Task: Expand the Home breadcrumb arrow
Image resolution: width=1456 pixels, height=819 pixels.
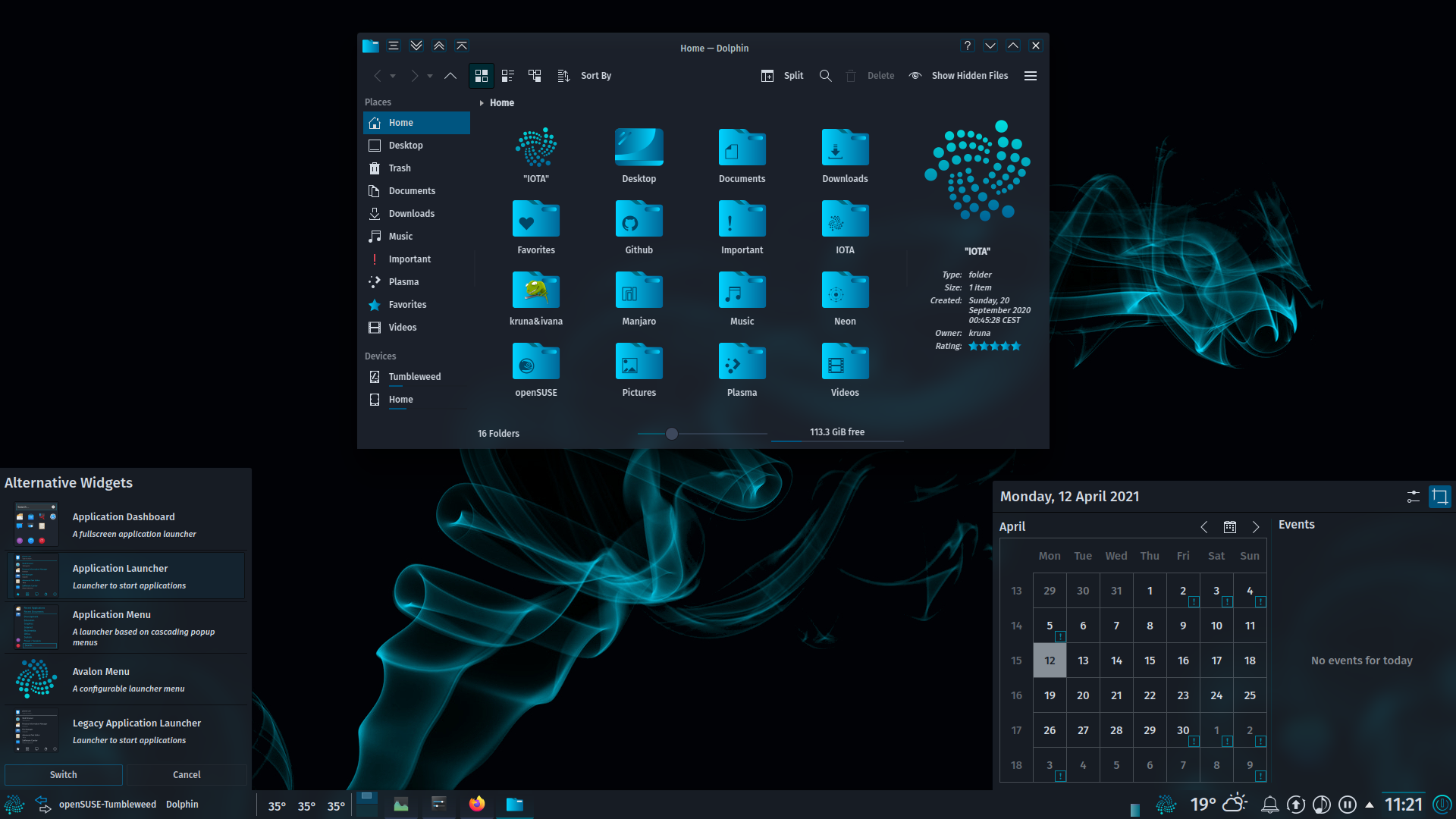Action: click(482, 103)
